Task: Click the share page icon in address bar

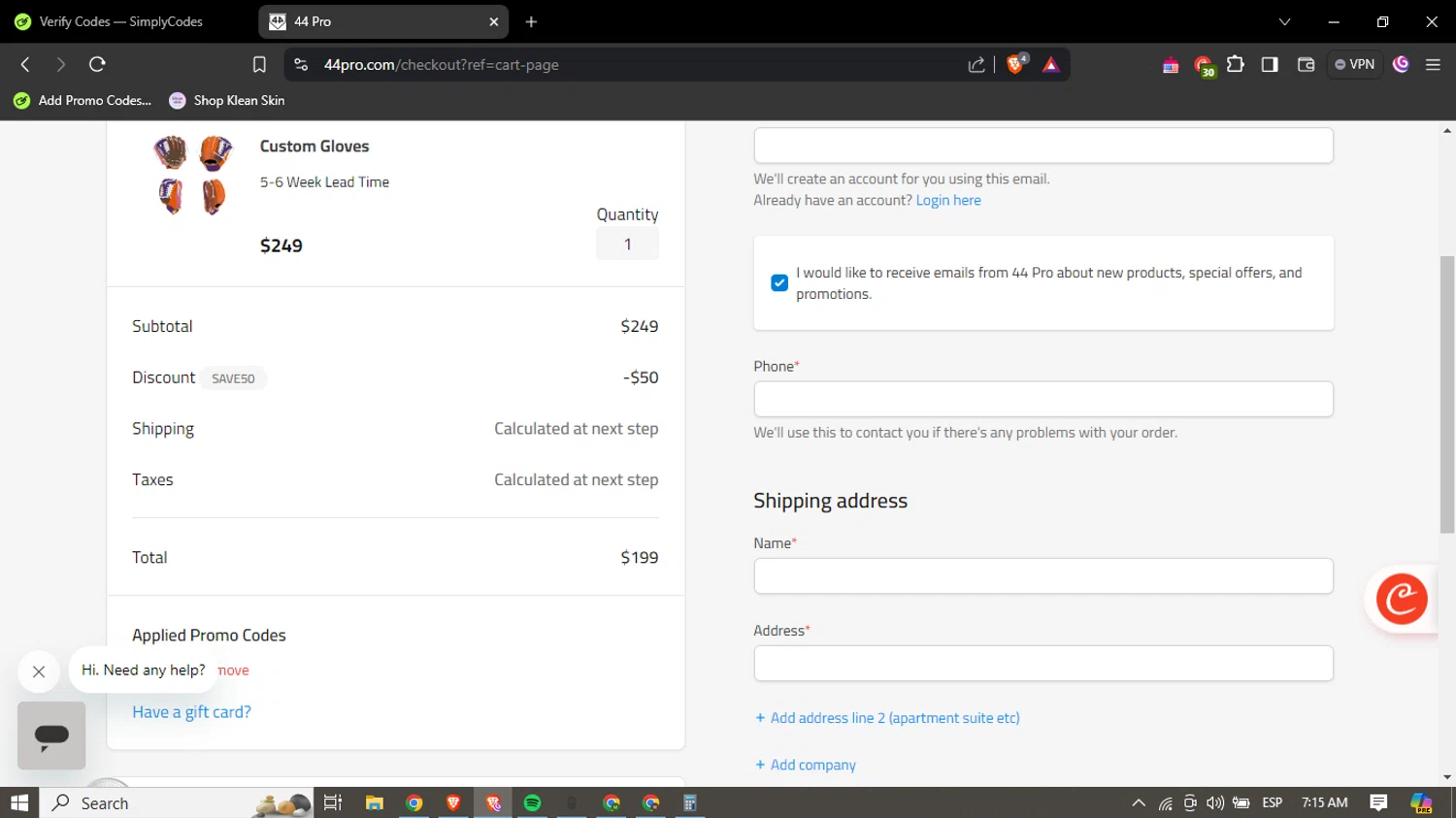Action: point(976,65)
